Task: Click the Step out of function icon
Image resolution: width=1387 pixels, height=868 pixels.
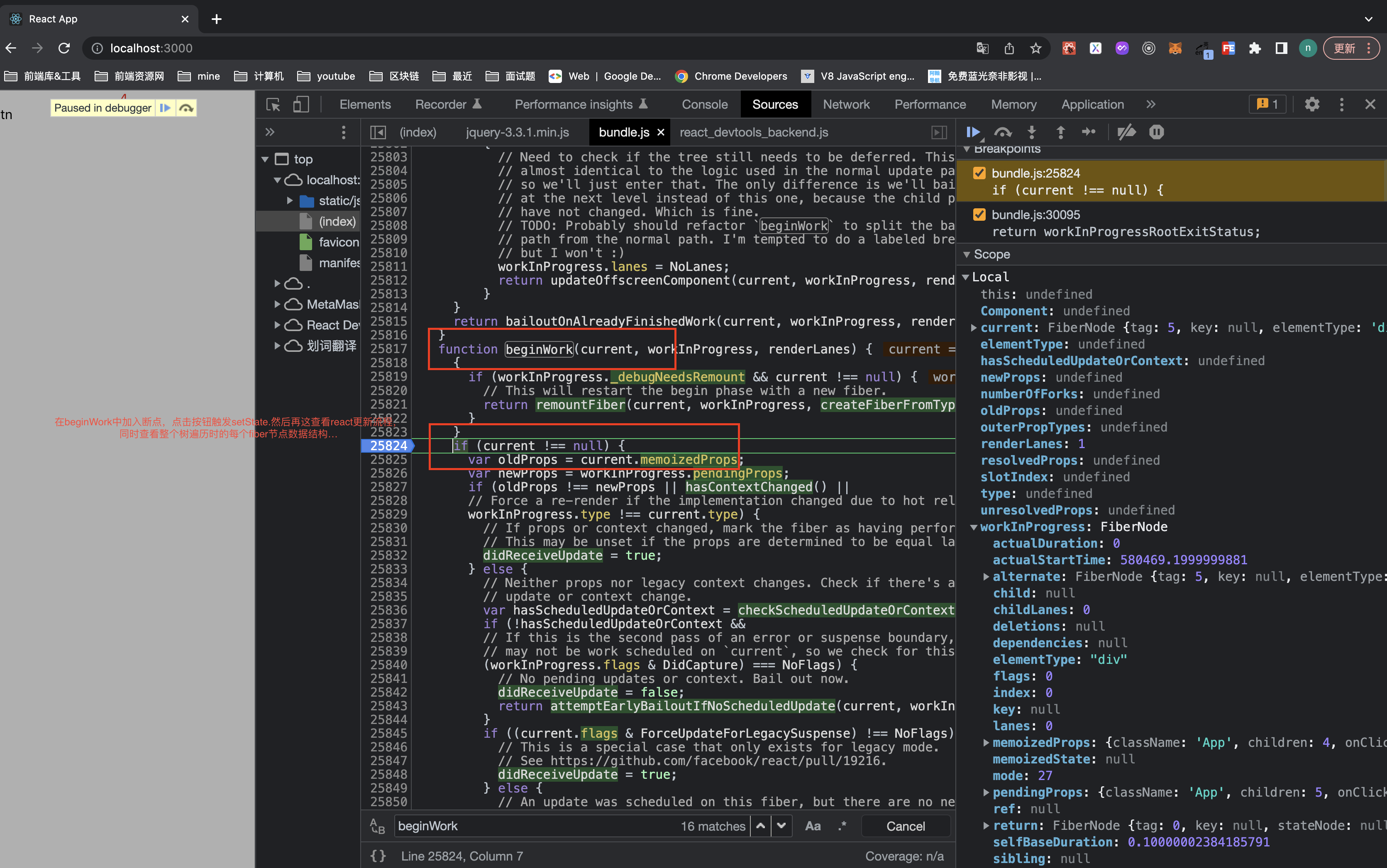Action: (x=1060, y=133)
